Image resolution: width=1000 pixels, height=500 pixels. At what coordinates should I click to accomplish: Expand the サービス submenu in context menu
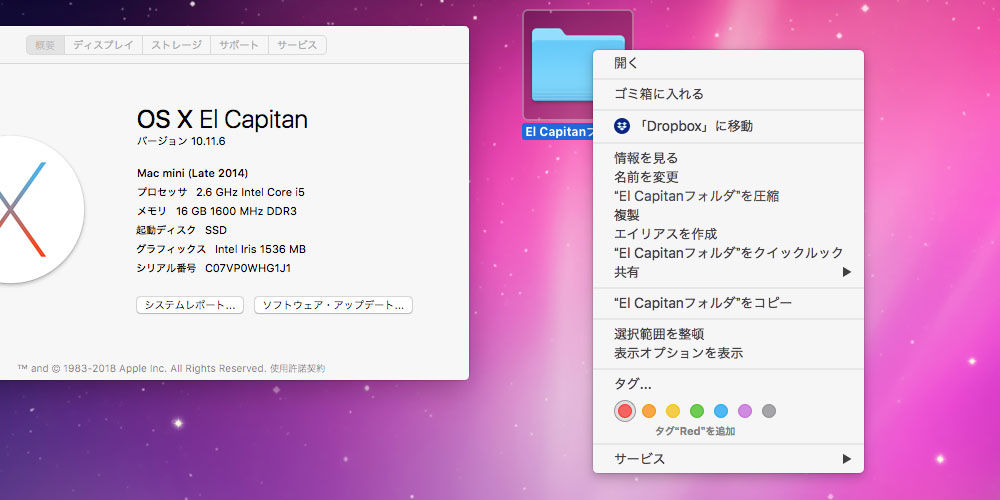(728, 459)
